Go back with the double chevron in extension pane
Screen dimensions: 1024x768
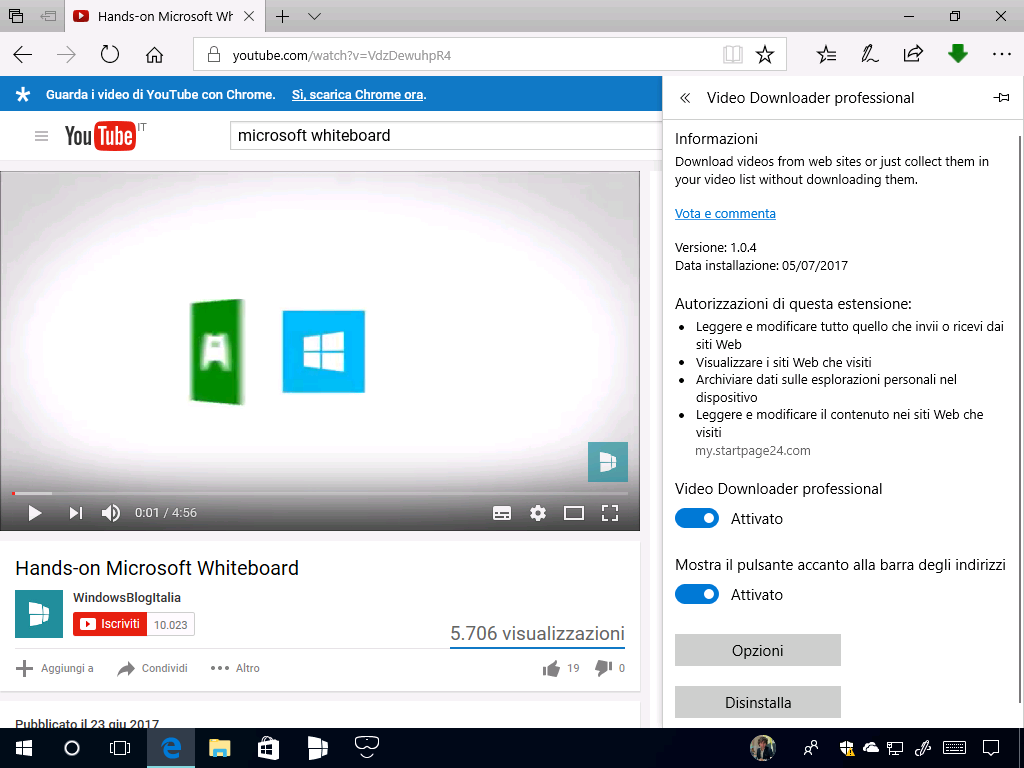[684, 98]
